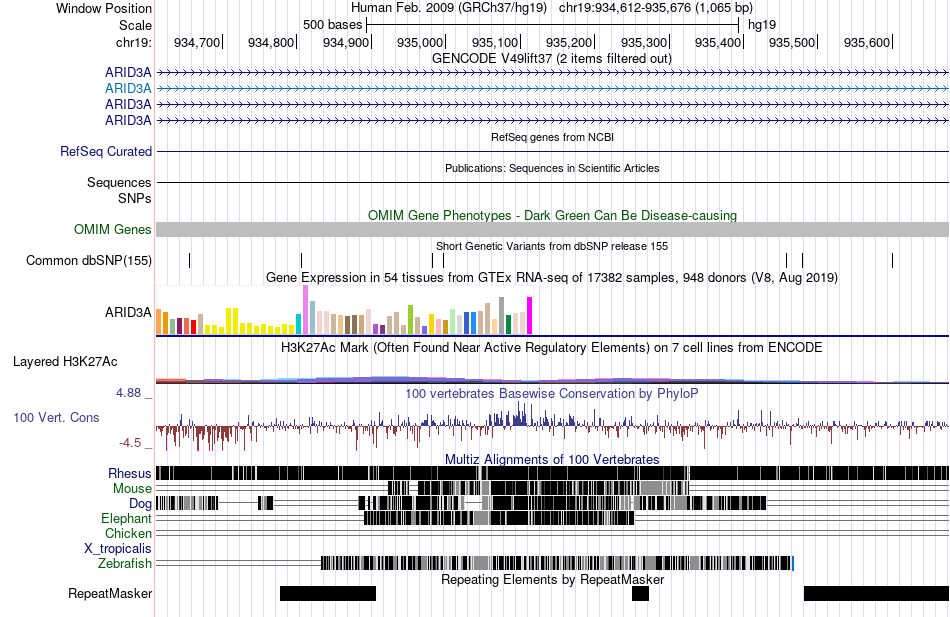Click the 935,400 ruler coordinate
This screenshot has height=617, width=950.
coord(718,42)
